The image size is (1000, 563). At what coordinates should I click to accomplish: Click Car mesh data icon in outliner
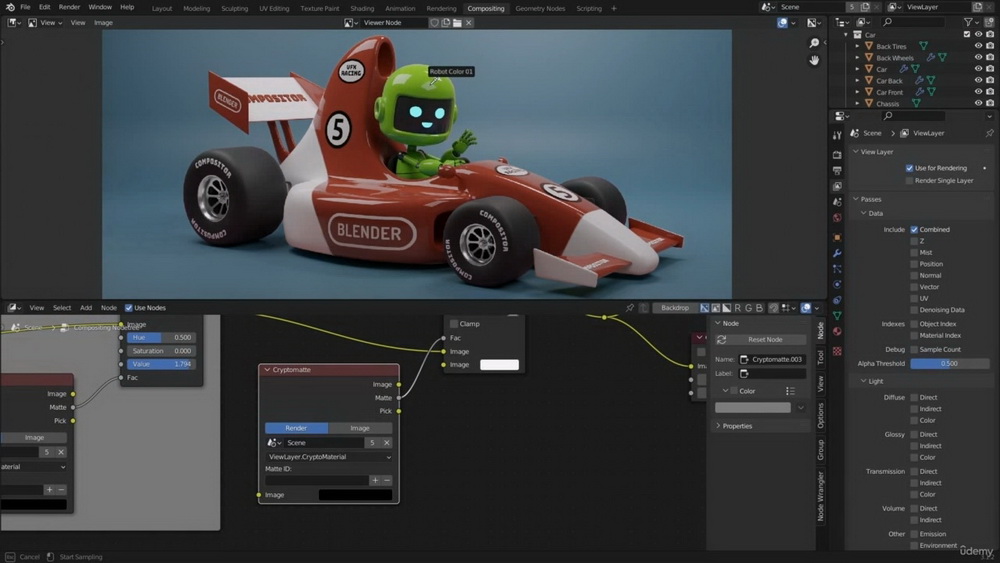click(x=916, y=69)
